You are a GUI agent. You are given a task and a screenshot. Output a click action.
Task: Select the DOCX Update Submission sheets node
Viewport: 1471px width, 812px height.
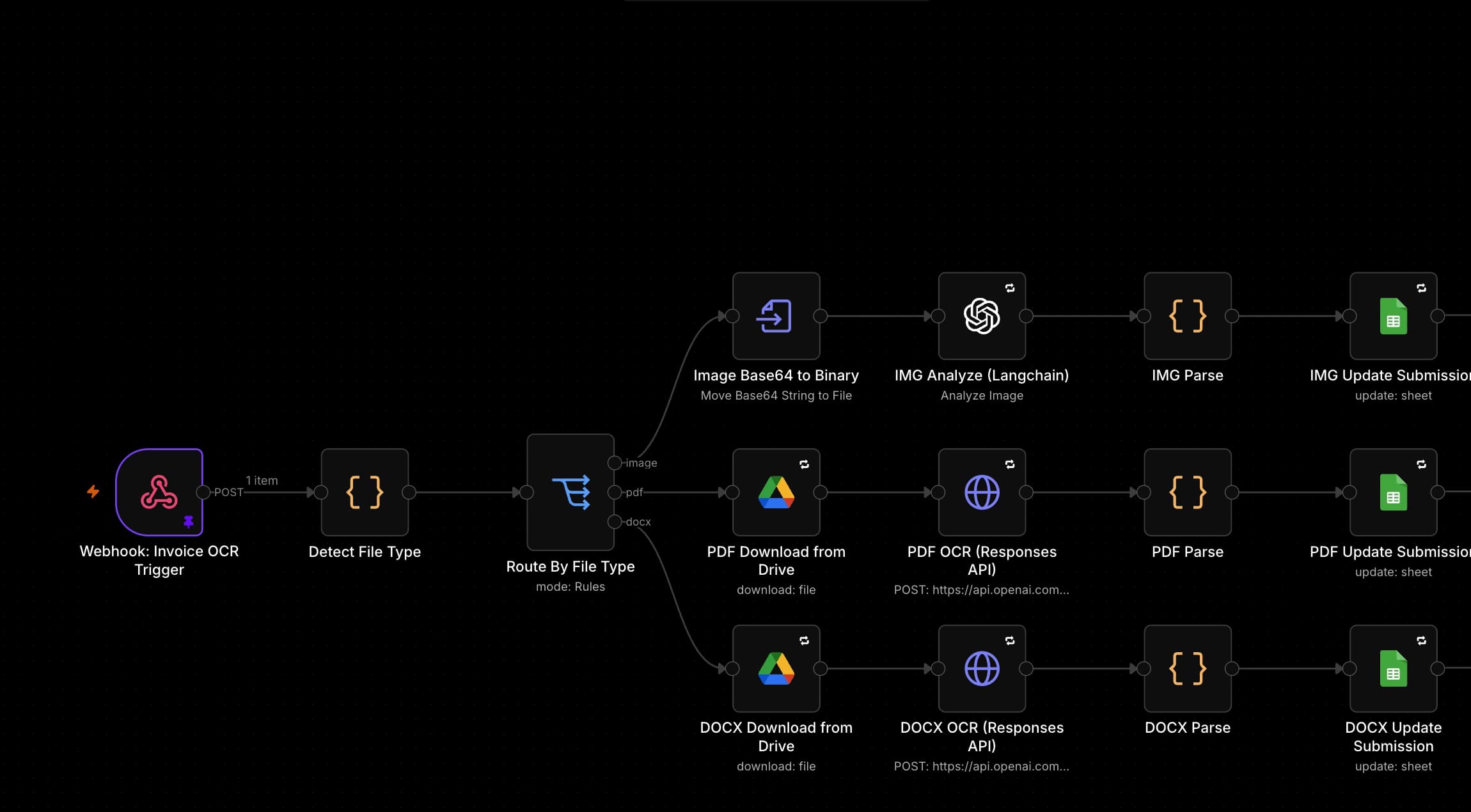(1394, 669)
